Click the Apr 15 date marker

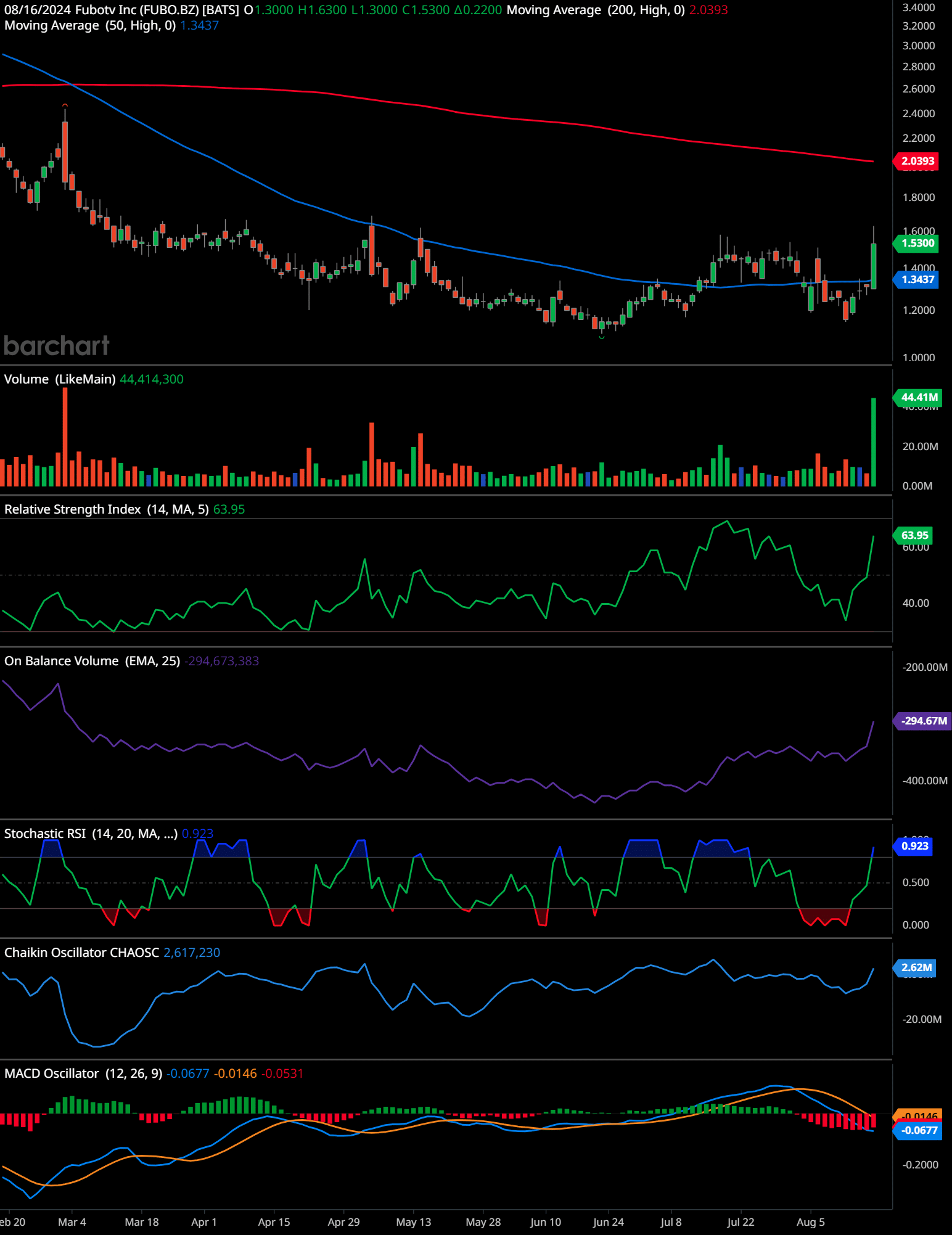click(274, 1222)
